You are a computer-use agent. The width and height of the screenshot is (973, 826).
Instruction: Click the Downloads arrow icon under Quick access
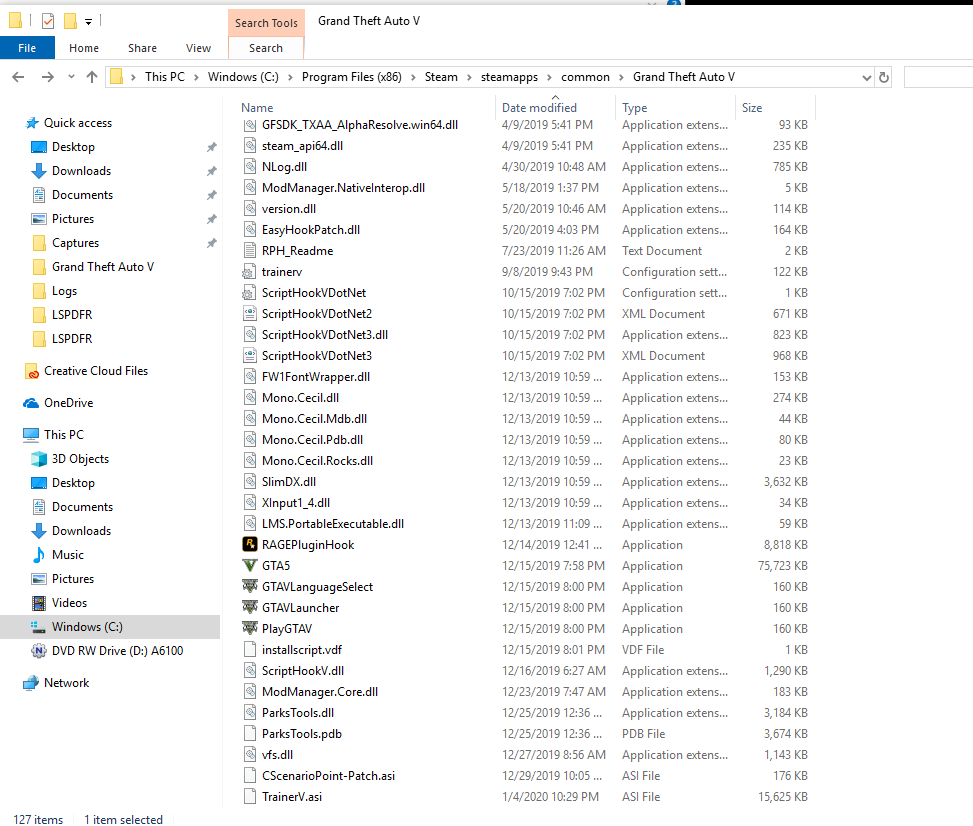(38, 171)
